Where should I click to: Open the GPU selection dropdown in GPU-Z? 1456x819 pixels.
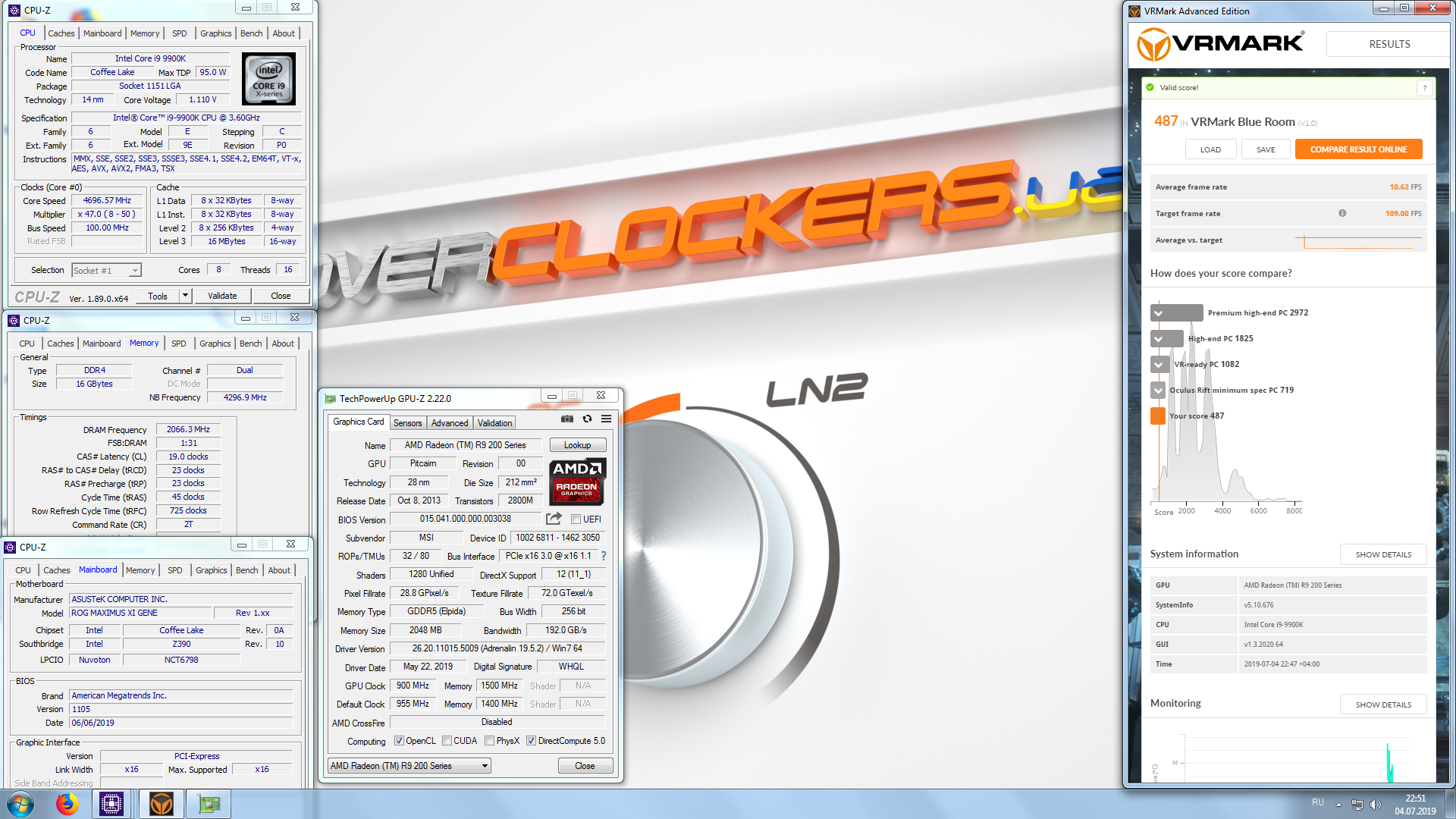[x=409, y=766]
